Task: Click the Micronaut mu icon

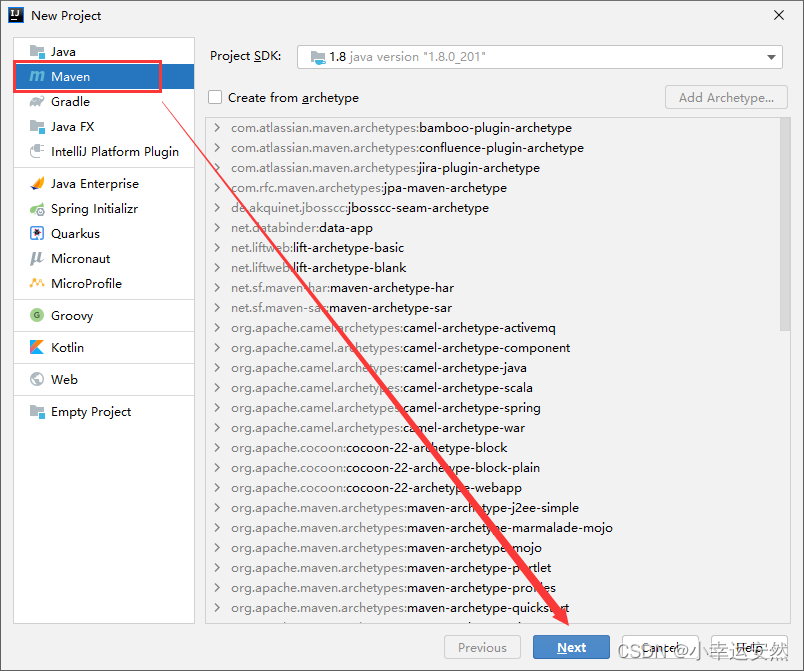Action: pyautogui.click(x=37, y=258)
